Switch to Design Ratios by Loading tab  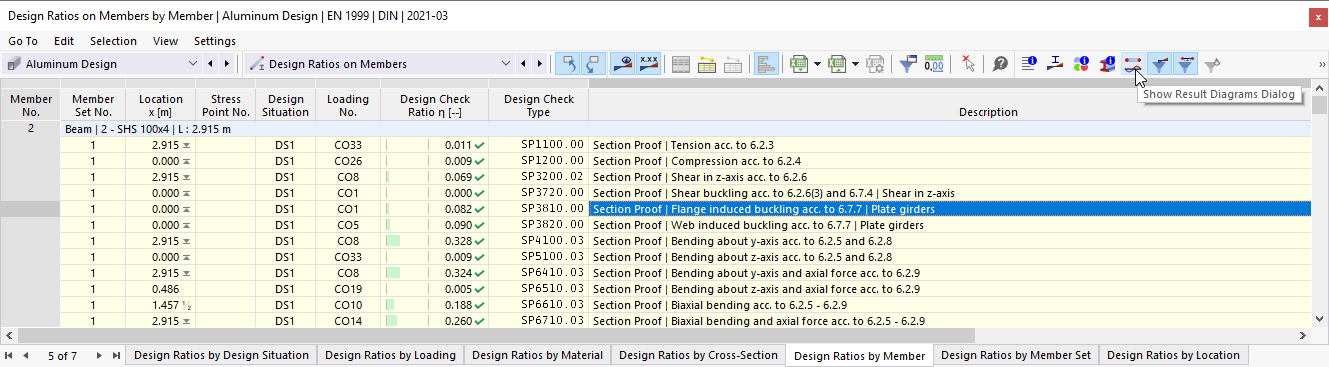[390, 355]
